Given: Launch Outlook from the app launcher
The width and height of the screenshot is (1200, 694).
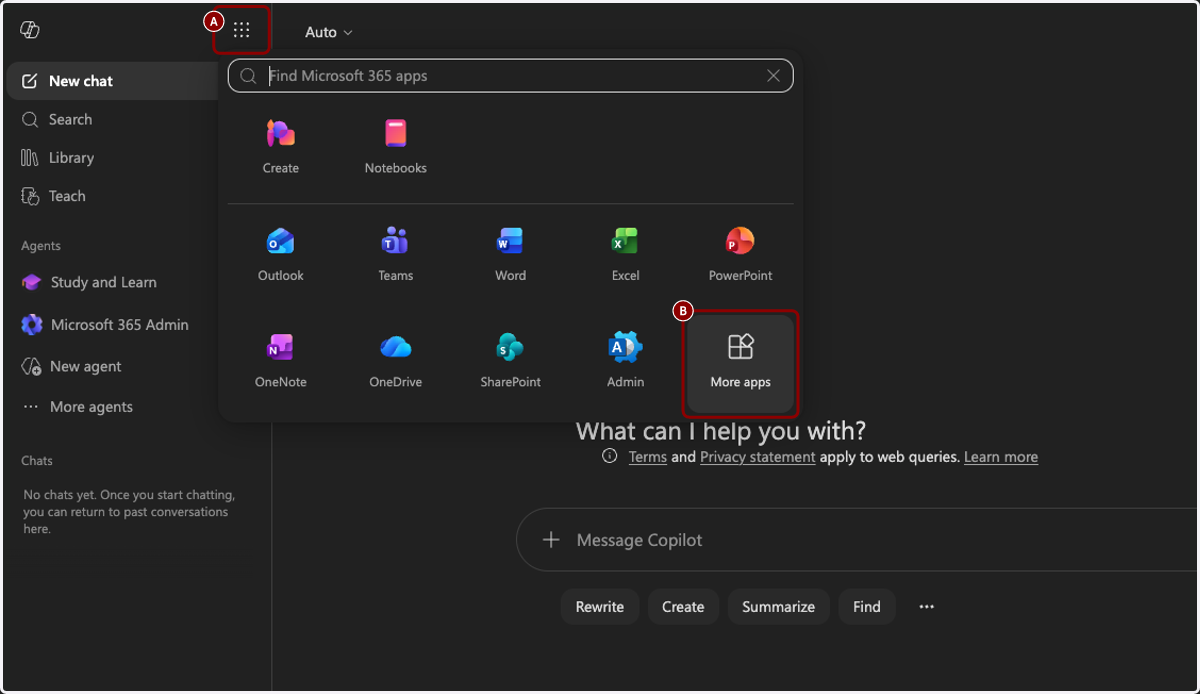Looking at the screenshot, I should tap(281, 253).
